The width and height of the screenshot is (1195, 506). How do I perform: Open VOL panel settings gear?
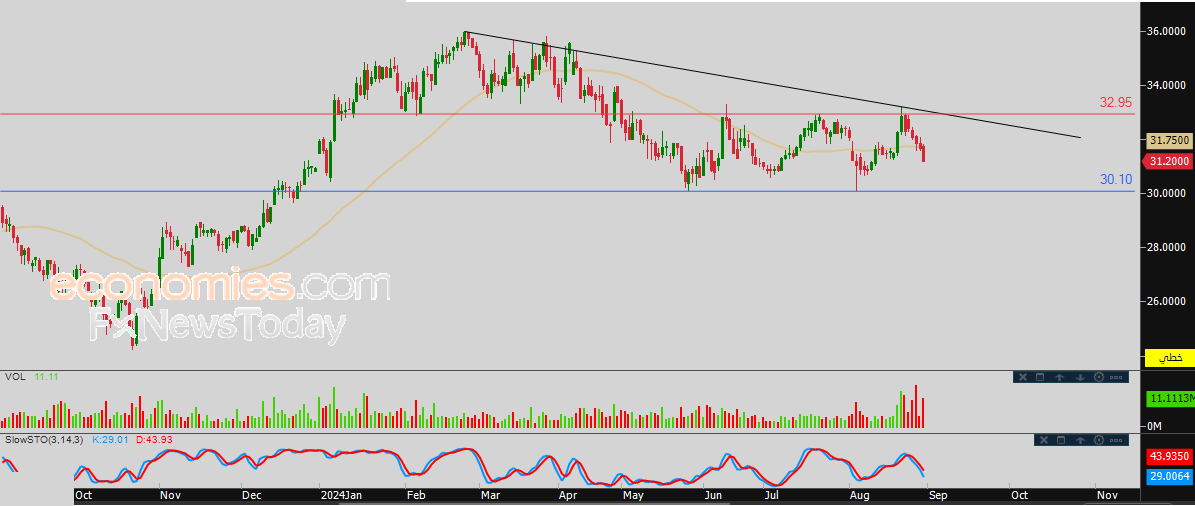[x=1099, y=377]
